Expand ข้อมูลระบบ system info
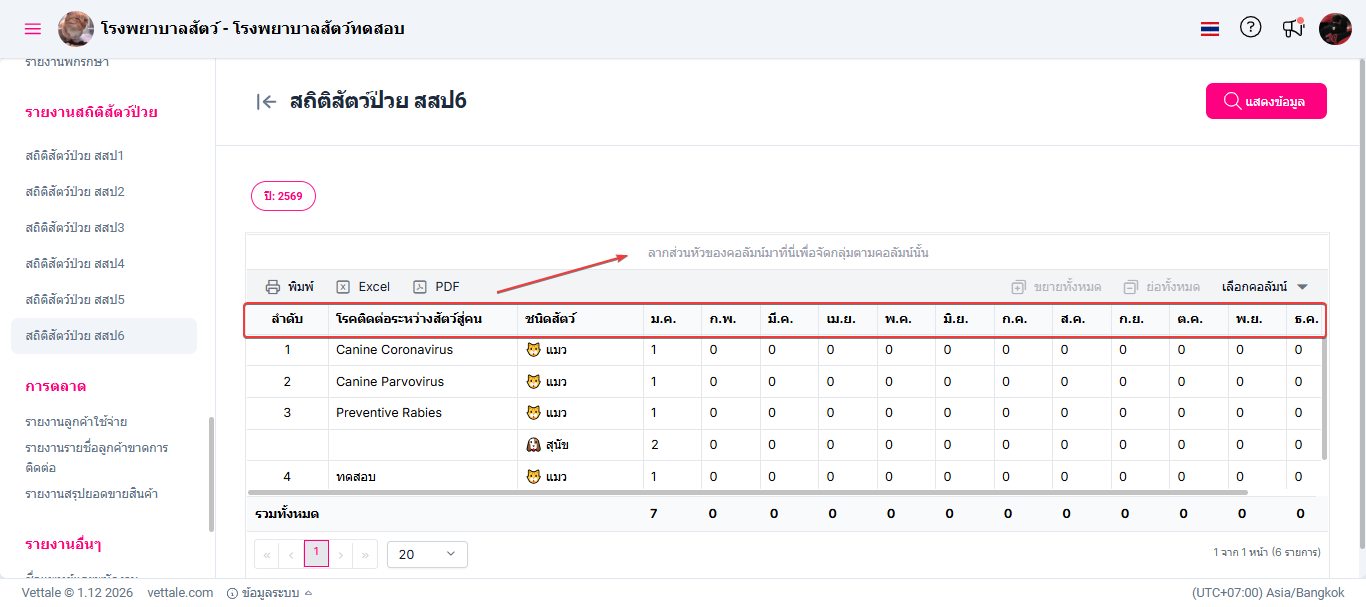The image size is (1366, 607). tap(270, 593)
